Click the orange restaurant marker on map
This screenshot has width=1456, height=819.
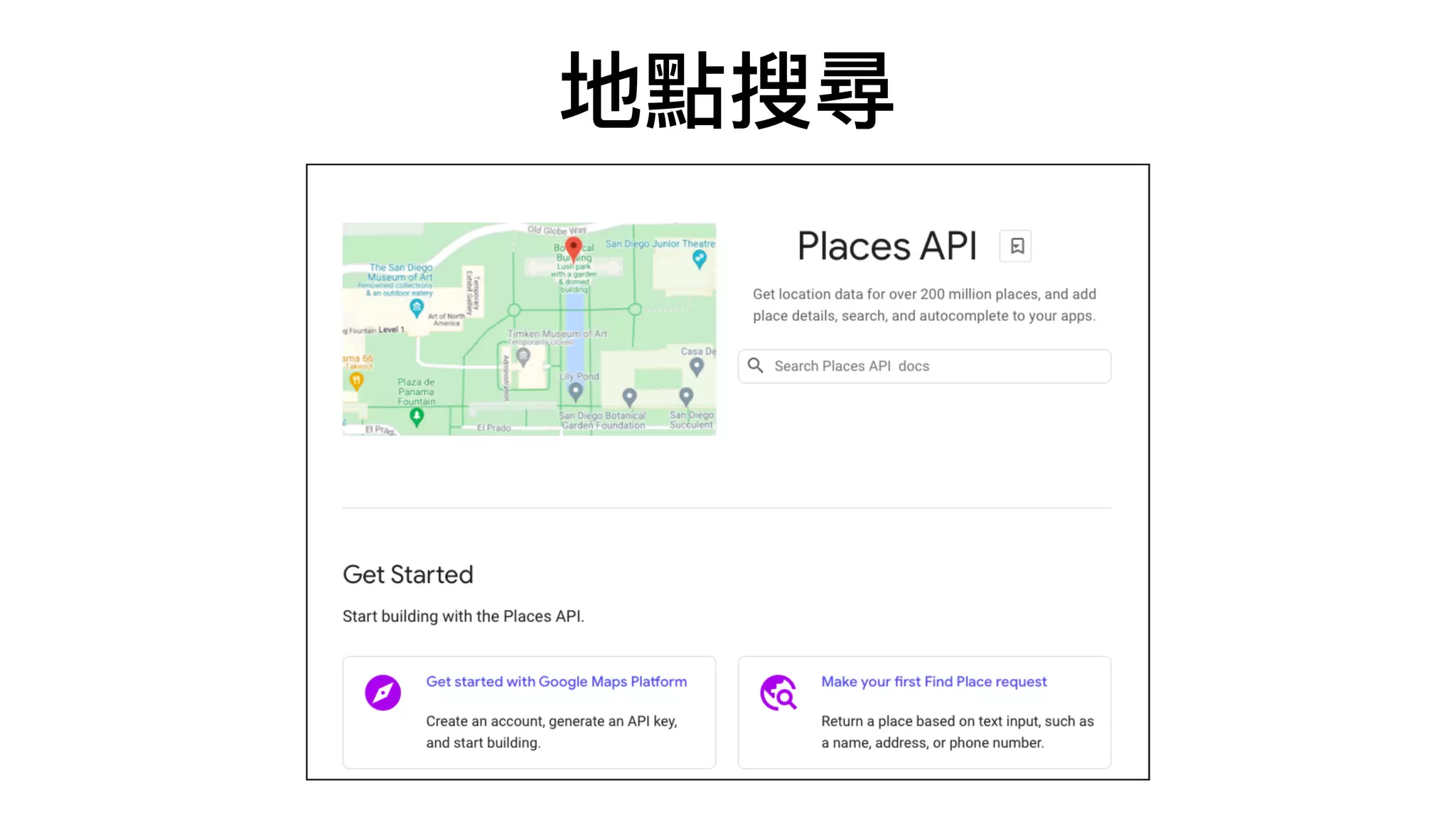click(x=356, y=381)
